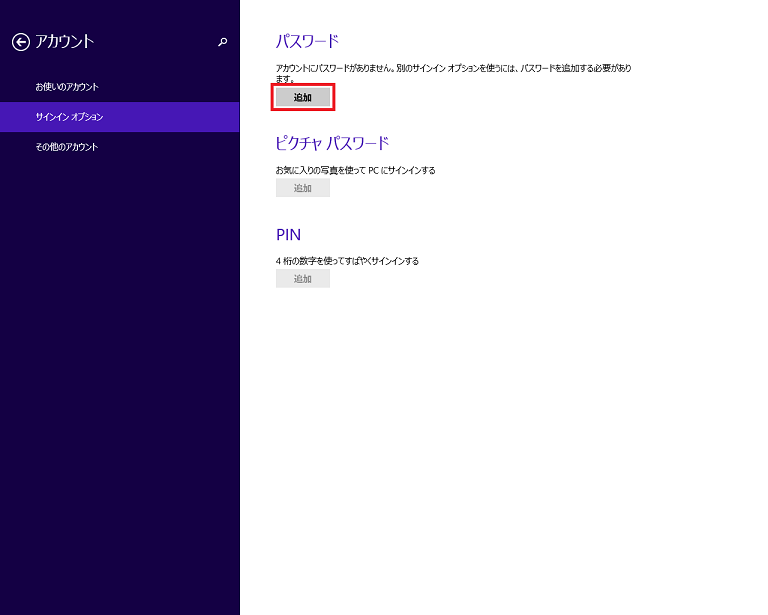
Task: Click the red outline around the password 追加 button
Action: click(x=332, y=97)
